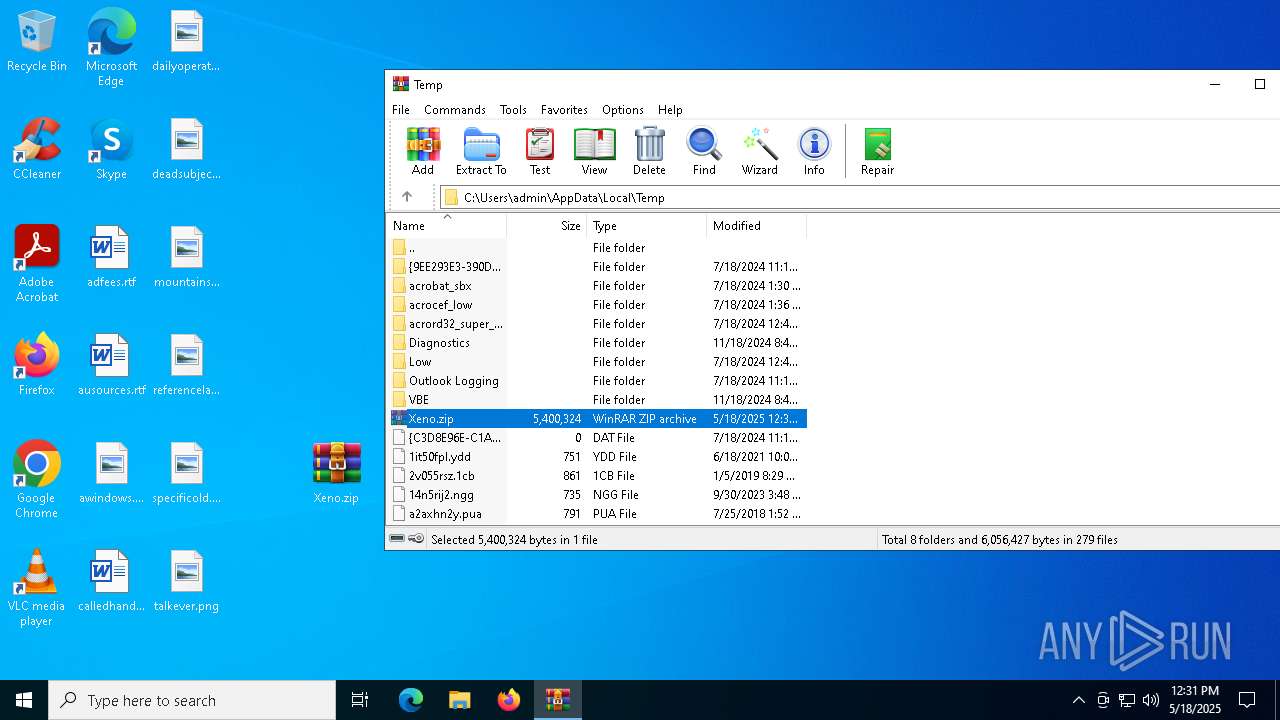The width and height of the screenshot is (1280, 720).
Task: Open CCleaner desktop shortcut
Action: (37, 149)
